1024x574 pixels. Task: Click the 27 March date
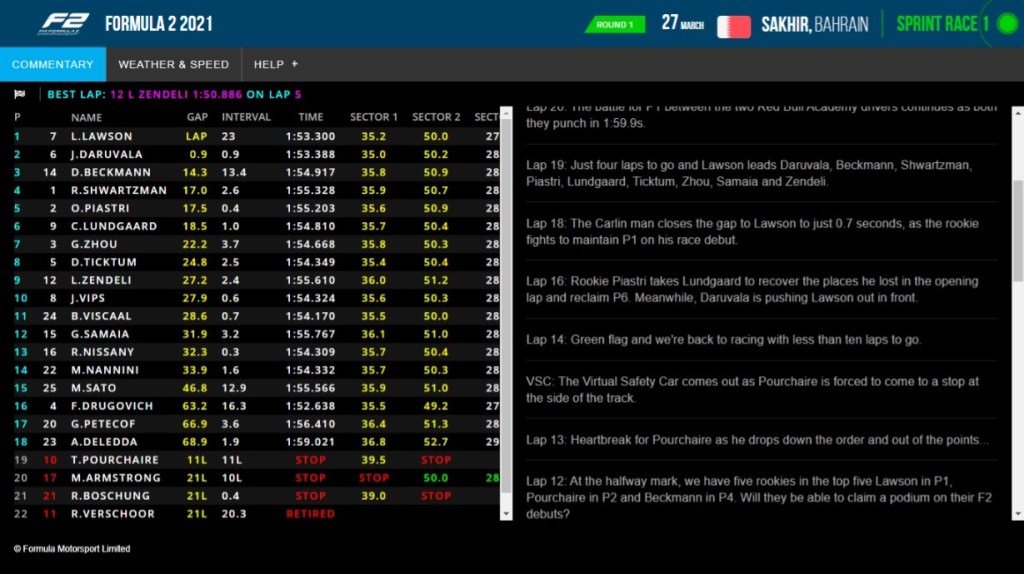[x=682, y=24]
